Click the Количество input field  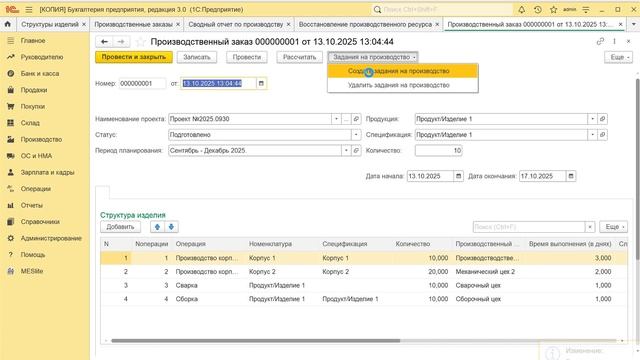pyautogui.click(x=438, y=151)
